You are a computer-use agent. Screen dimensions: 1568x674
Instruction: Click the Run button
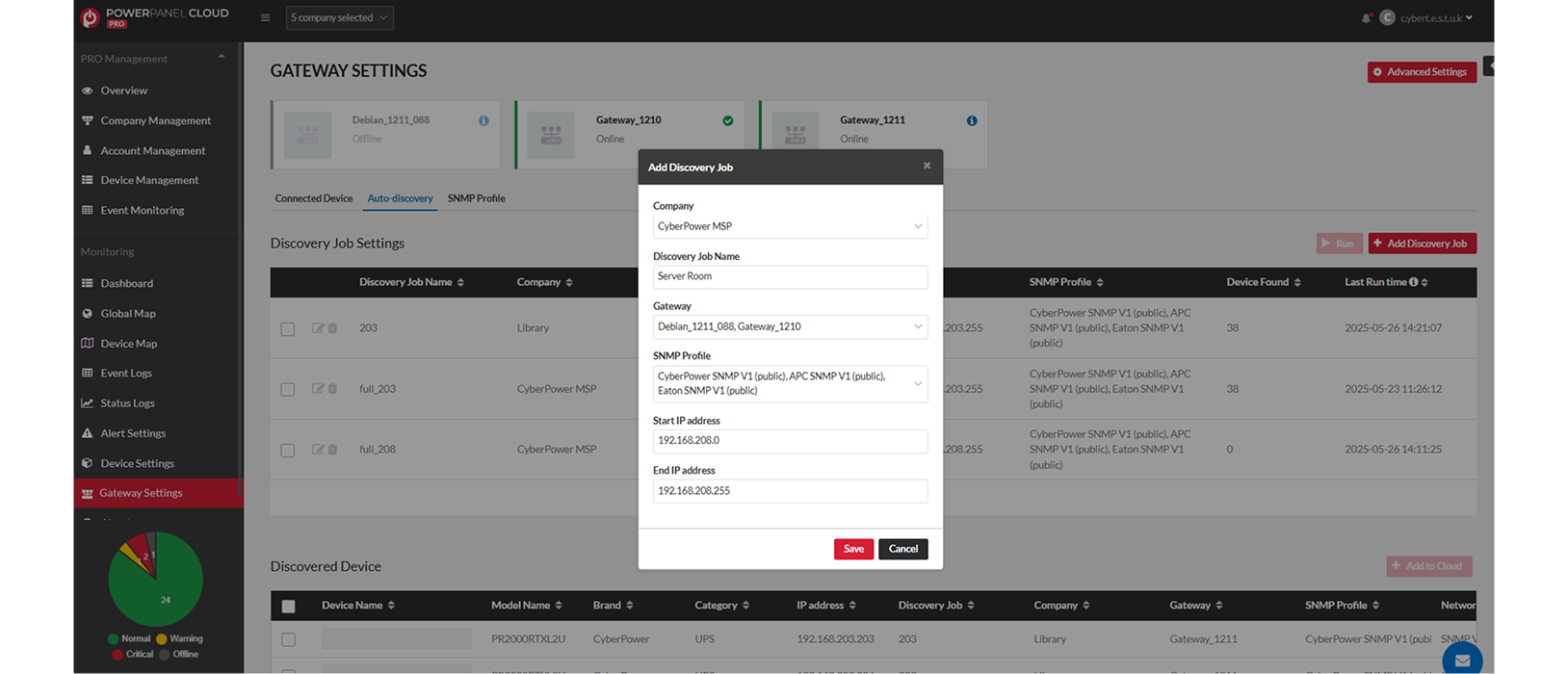(x=1339, y=244)
